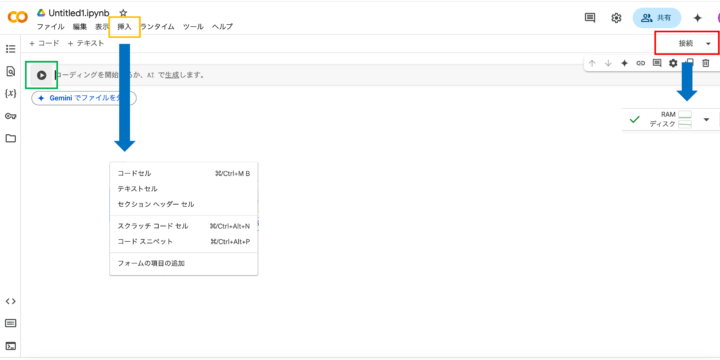Screen dimensions: 720x360
Task: Select セクション ヘッダー セル menu entry
Action: (184, 204)
